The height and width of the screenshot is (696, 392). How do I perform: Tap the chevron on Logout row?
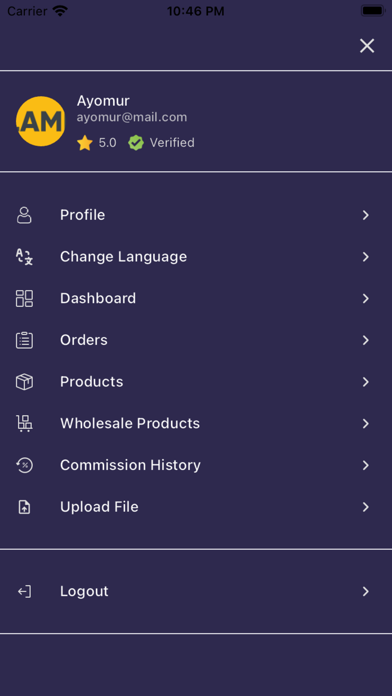366,592
